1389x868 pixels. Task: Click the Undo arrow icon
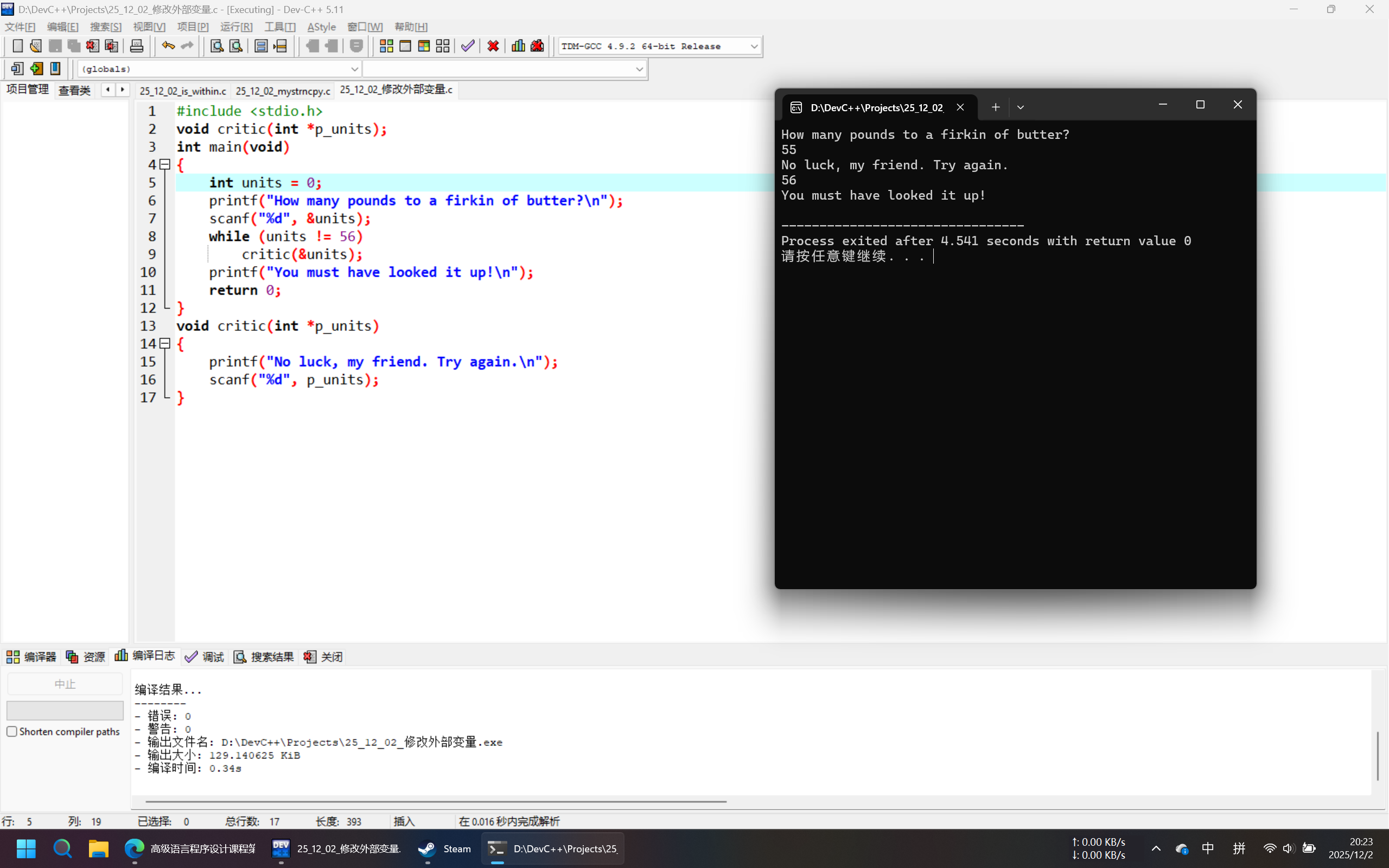[x=168, y=46]
